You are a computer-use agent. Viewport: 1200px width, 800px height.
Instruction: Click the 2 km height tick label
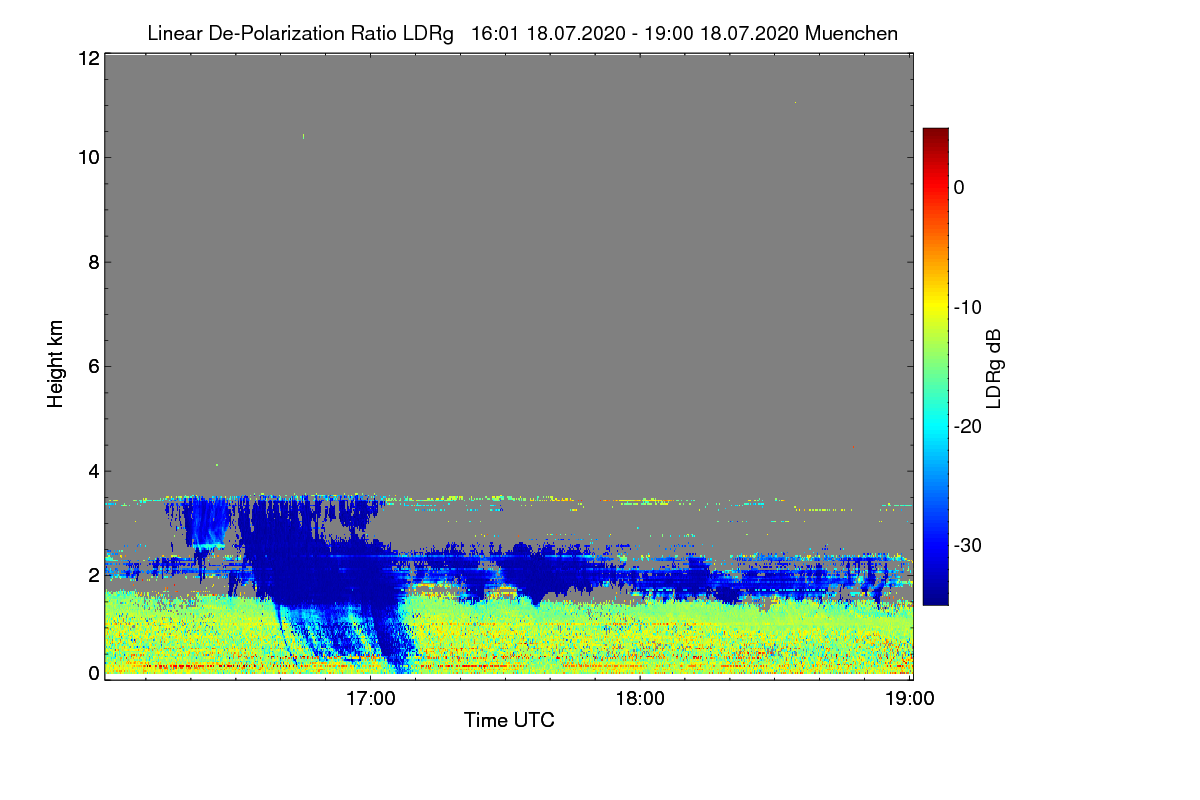(93, 575)
